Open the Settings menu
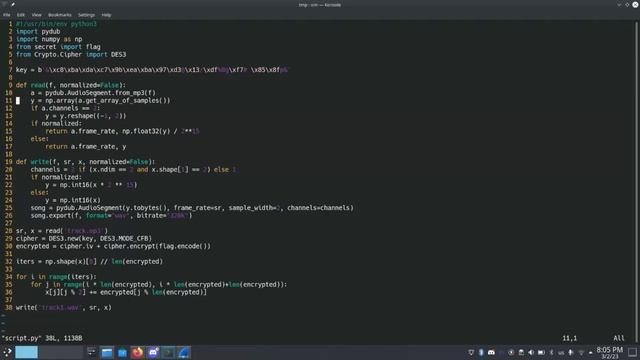The width and height of the screenshot is (640, 360). pos(87,15)
